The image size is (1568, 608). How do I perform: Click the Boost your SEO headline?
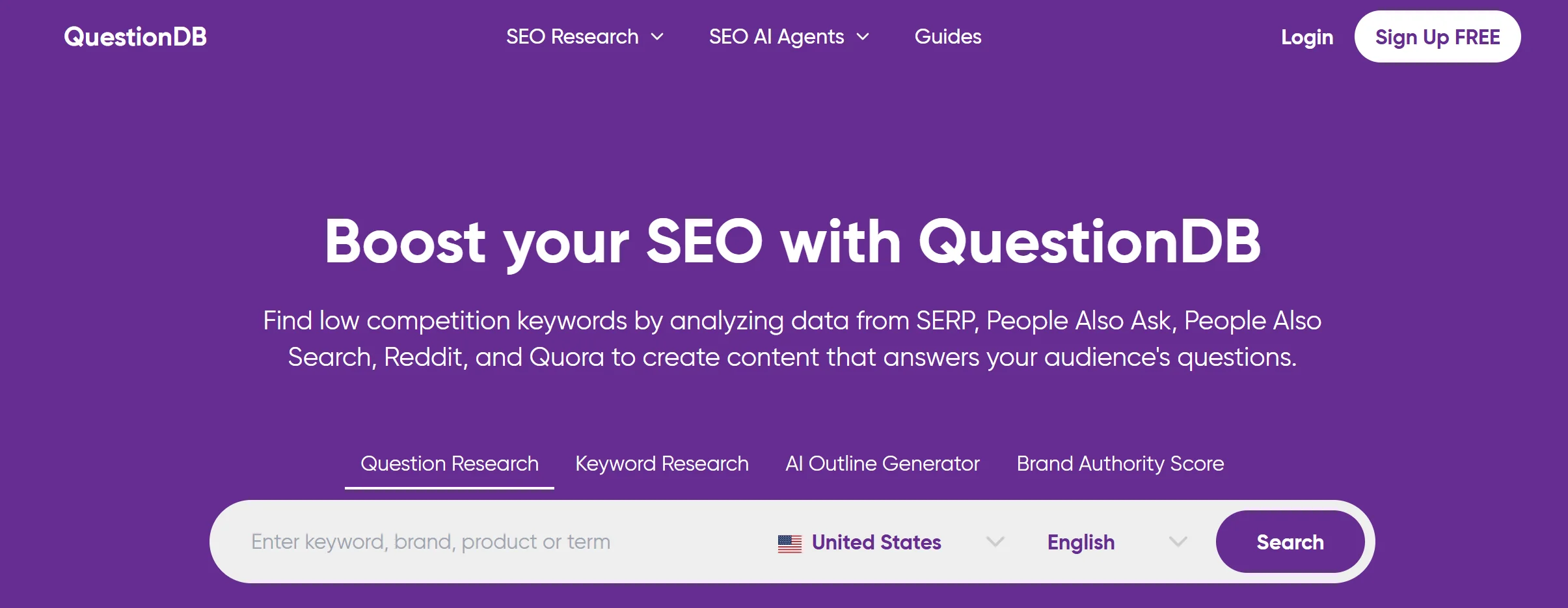point(792,242)
